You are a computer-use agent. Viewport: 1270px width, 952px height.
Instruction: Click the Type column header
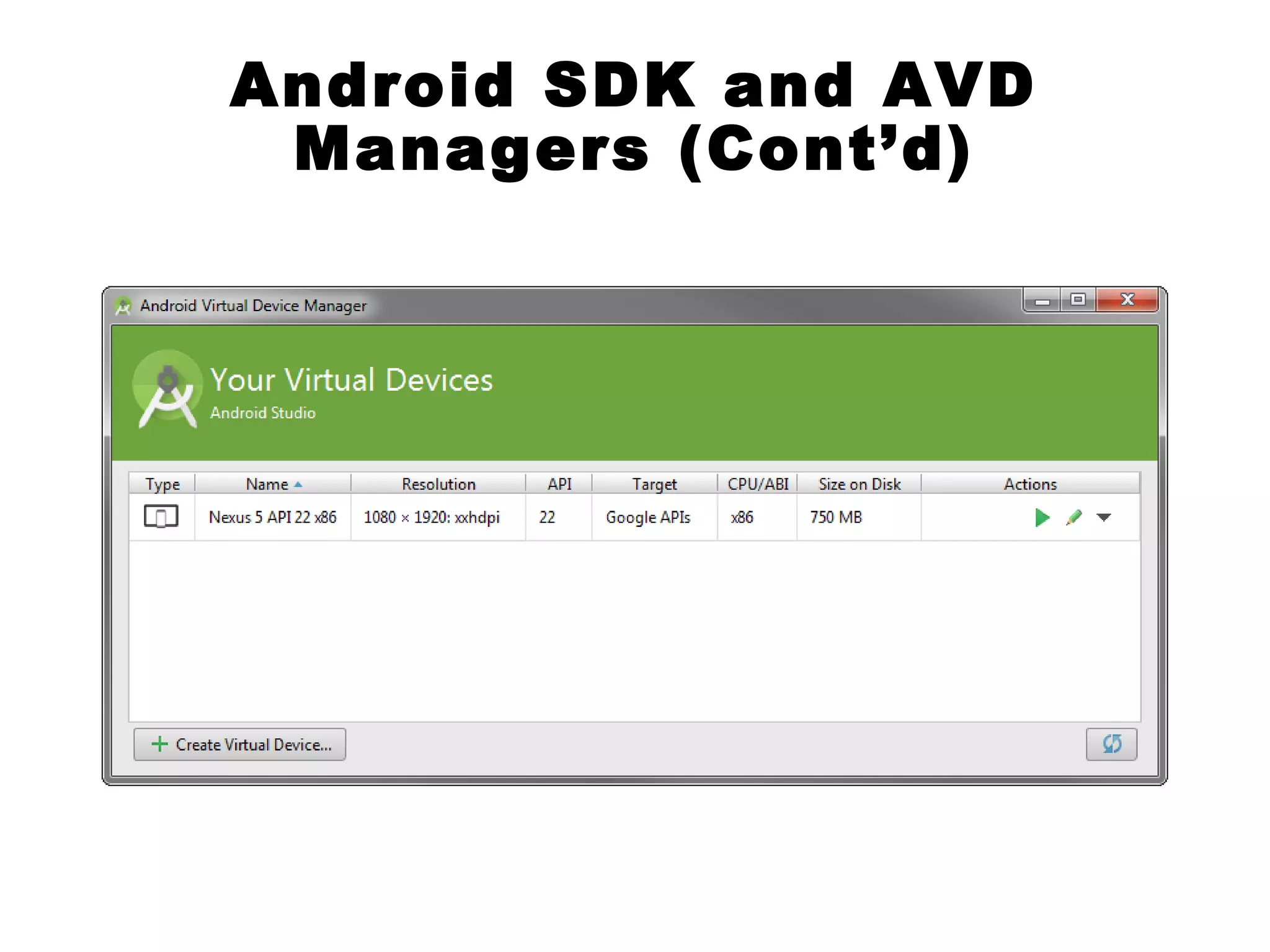click(x=162, y=484)
